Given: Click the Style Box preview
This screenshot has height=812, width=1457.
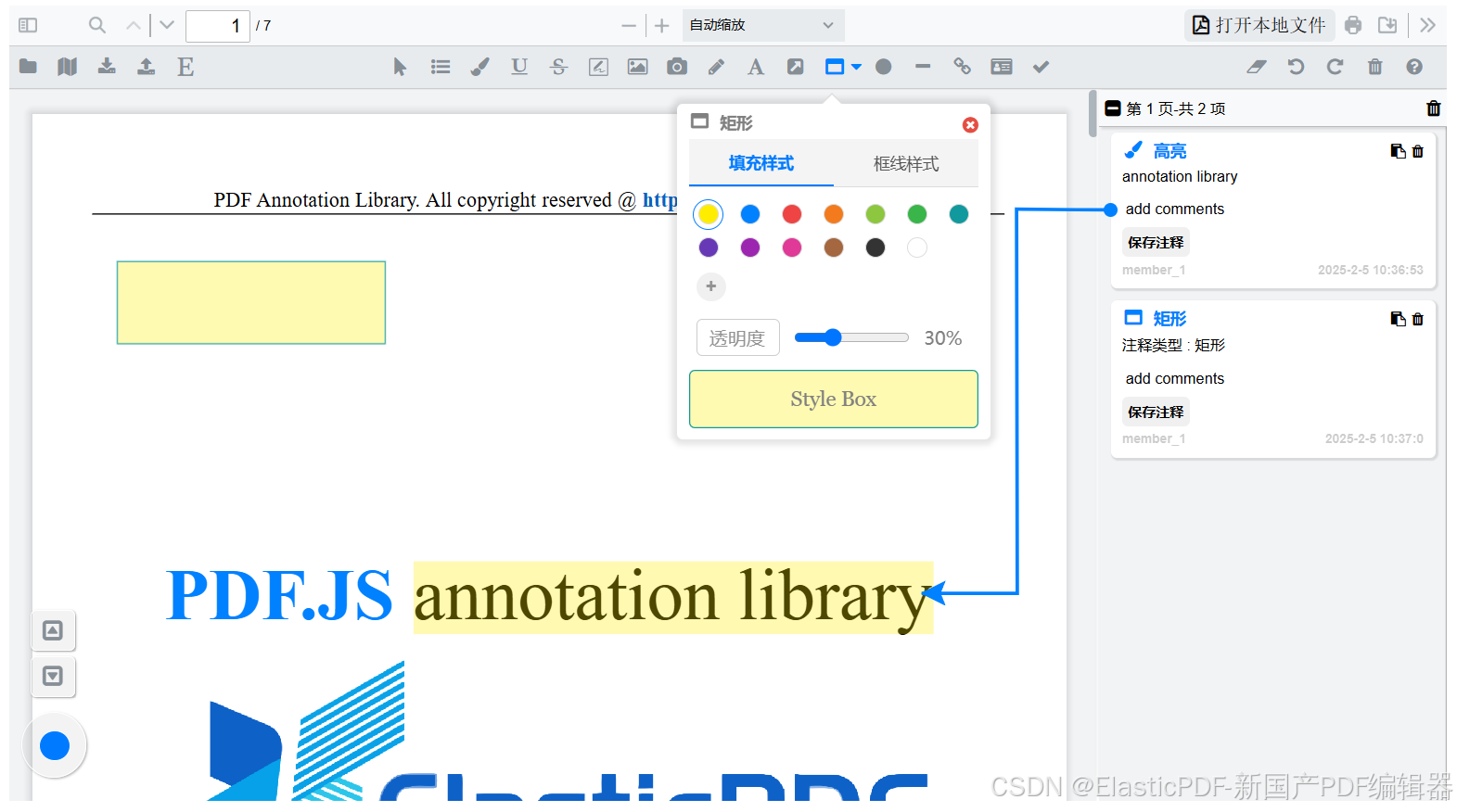Looking at the screenshot, I should point(834,400).
